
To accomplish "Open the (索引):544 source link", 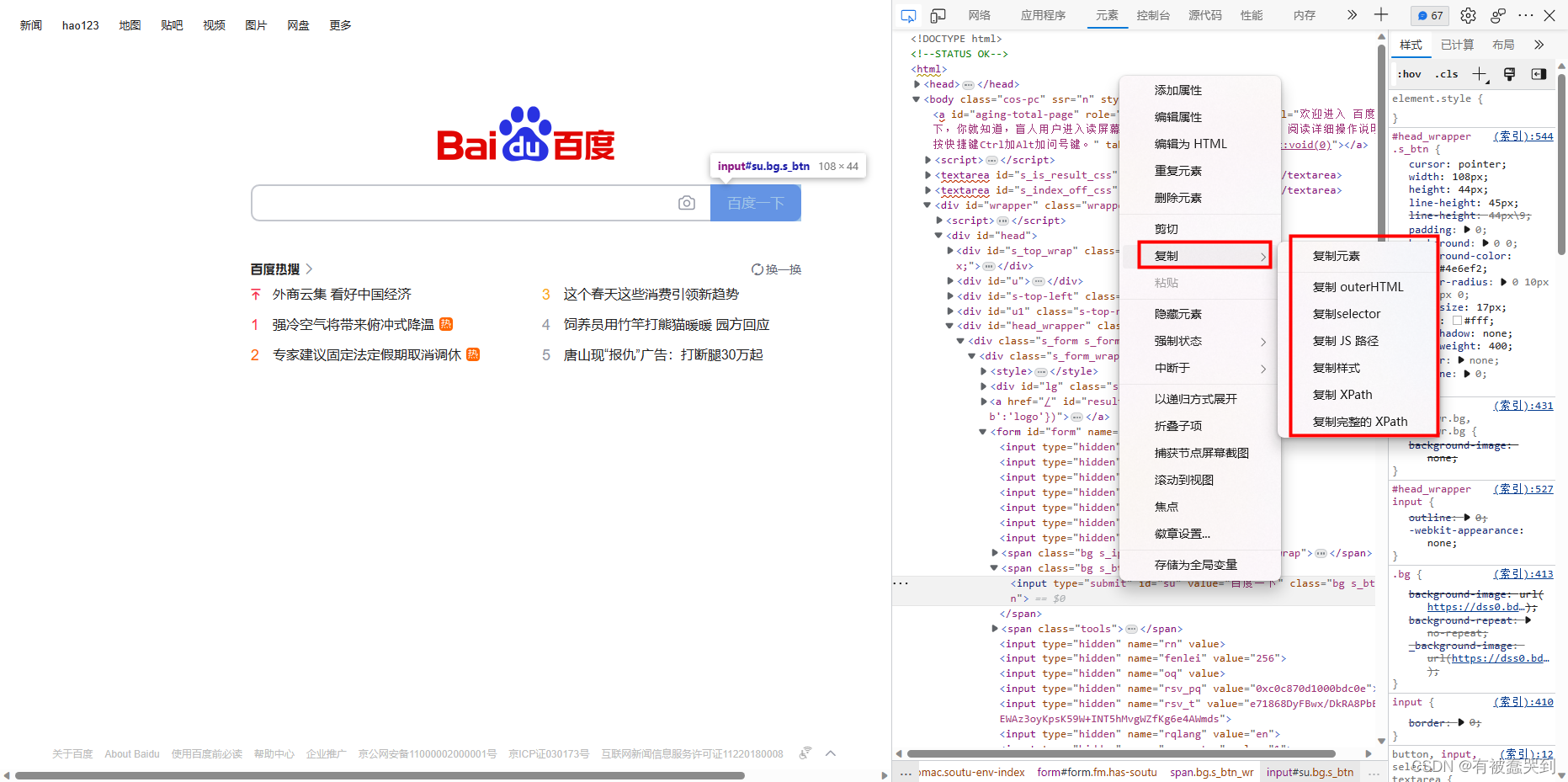I will 1523,136.
